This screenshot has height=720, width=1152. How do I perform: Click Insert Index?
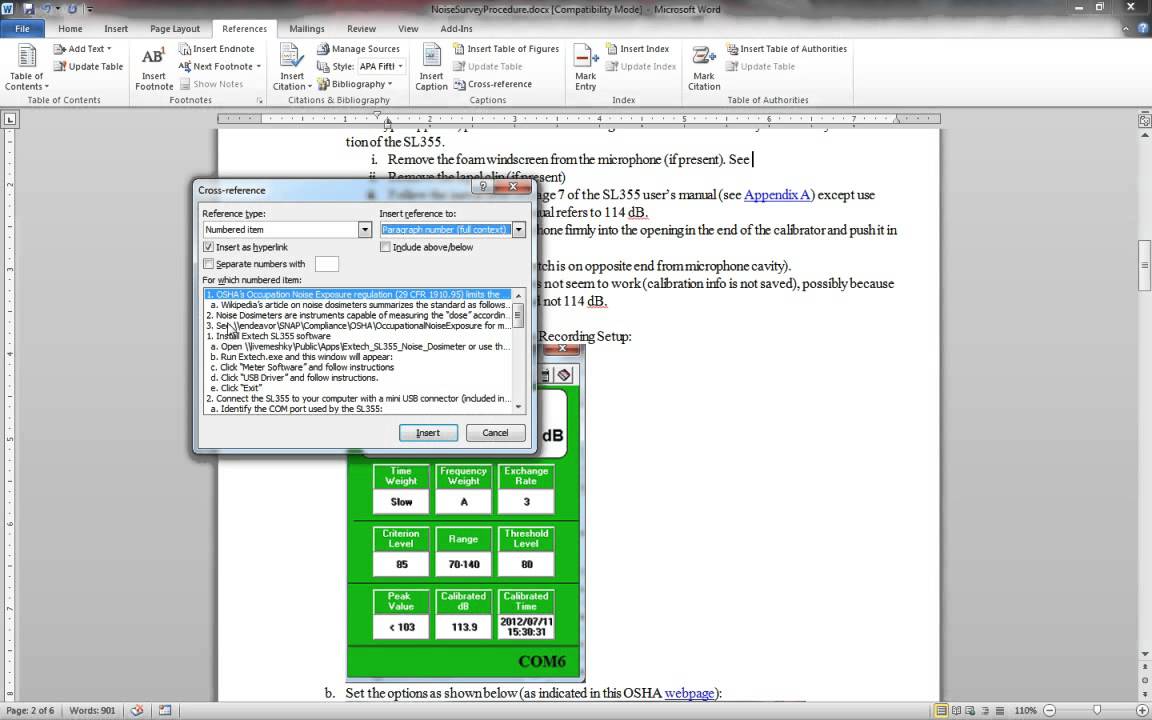pos(637,49)
